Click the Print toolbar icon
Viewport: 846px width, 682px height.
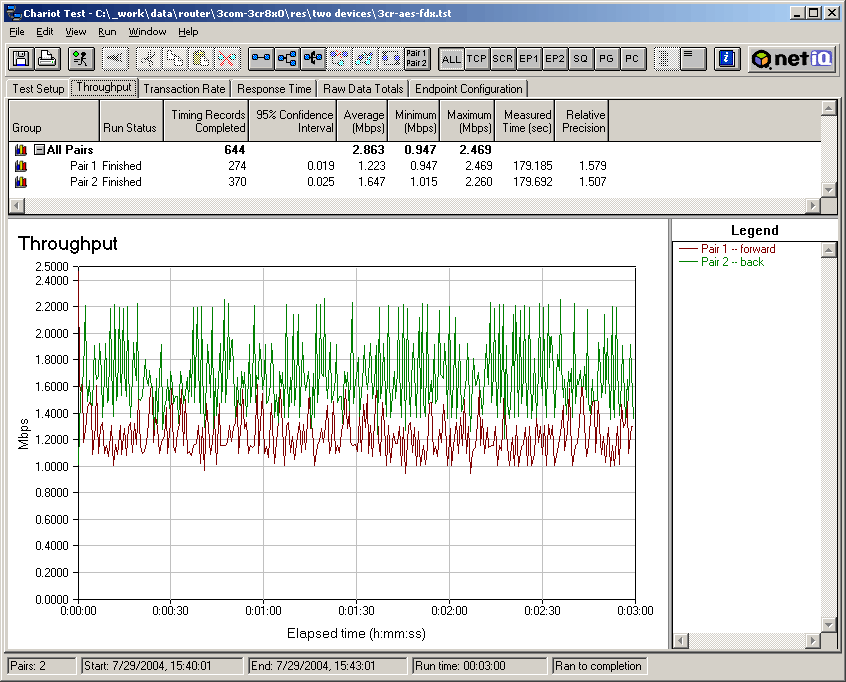[x=46, y=59]
